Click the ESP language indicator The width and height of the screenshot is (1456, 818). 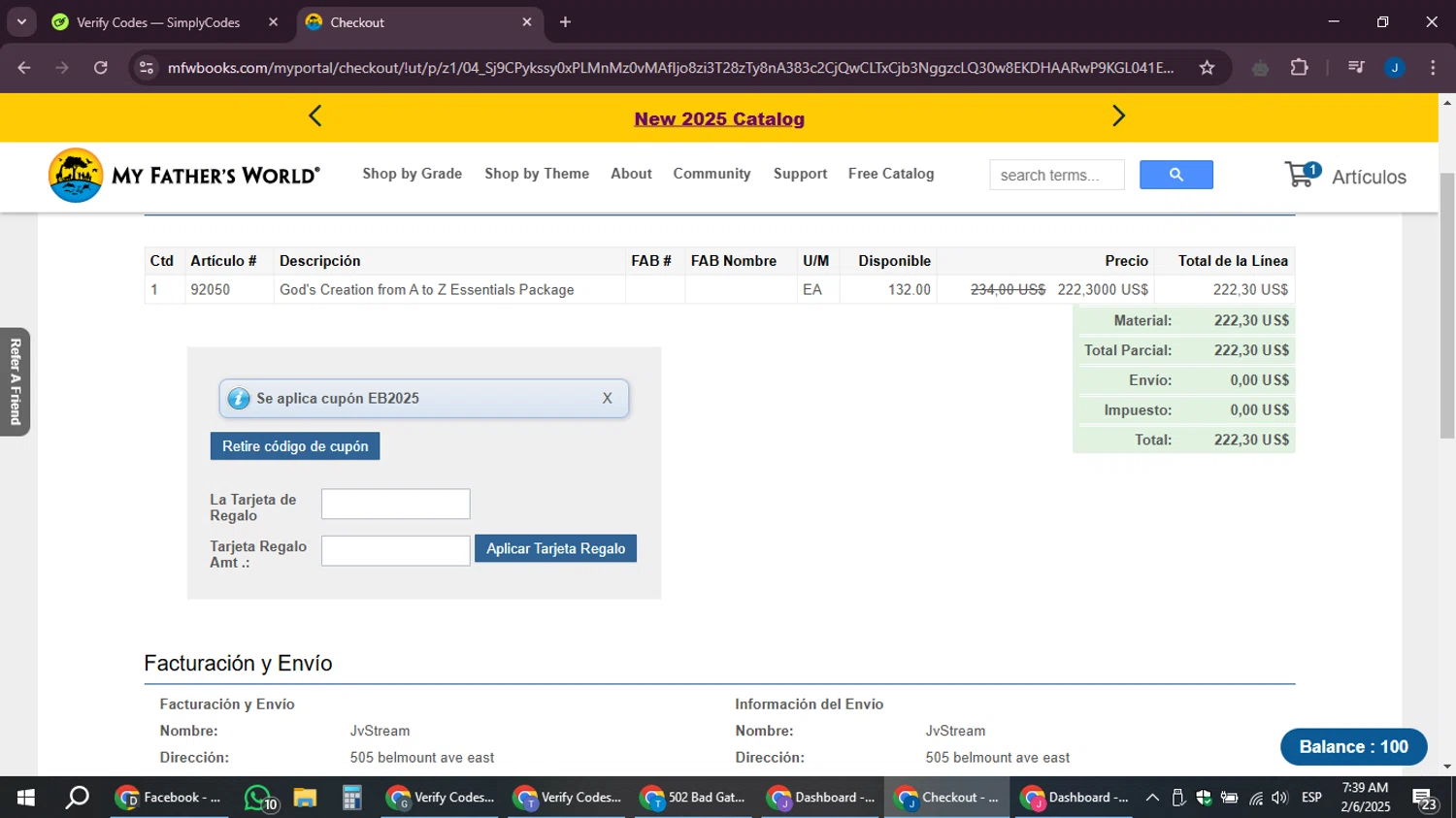tap(1311, 798)
